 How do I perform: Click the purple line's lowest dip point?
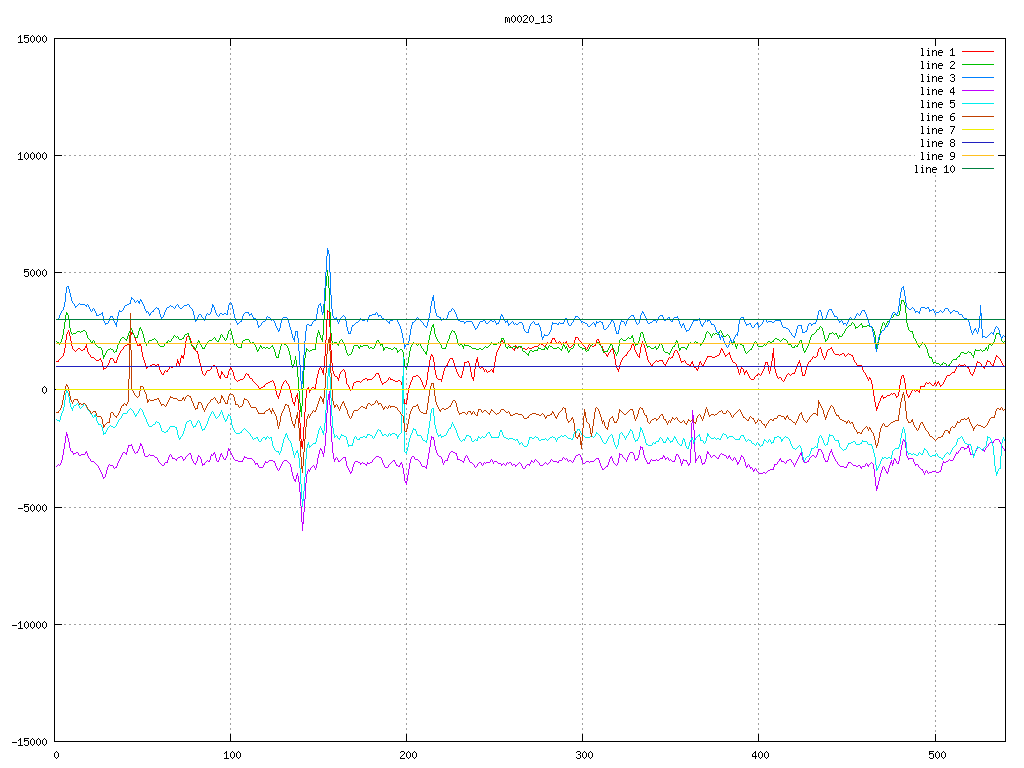coord(302,529)
